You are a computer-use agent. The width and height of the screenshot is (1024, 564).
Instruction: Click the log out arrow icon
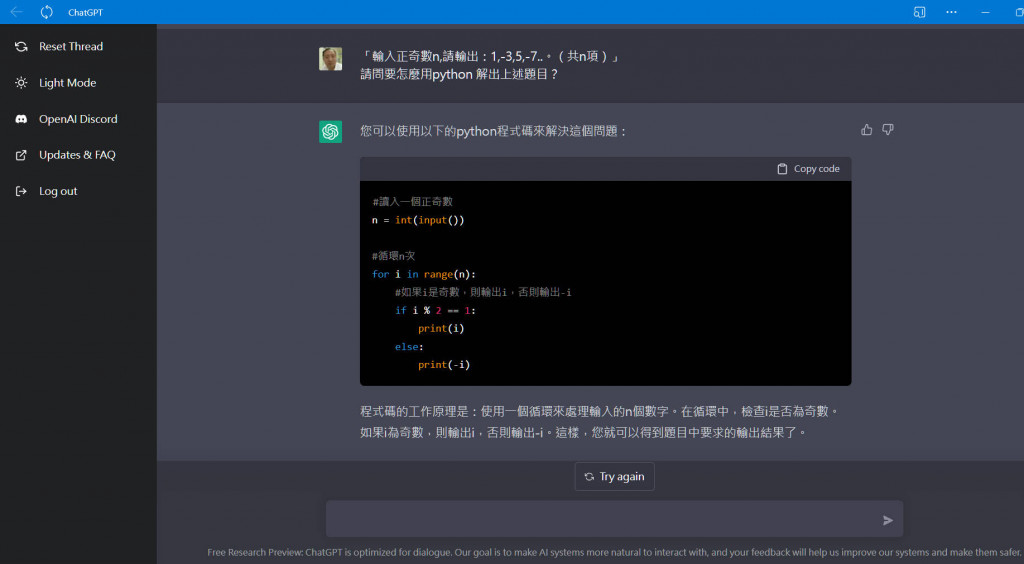[22, 191]
